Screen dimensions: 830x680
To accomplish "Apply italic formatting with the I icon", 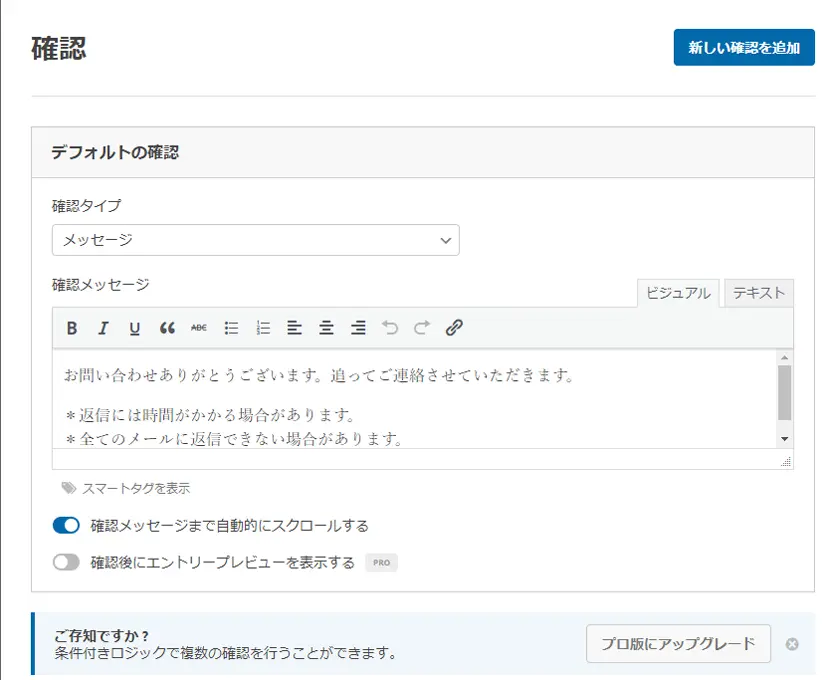I will (x=102, y=328).
